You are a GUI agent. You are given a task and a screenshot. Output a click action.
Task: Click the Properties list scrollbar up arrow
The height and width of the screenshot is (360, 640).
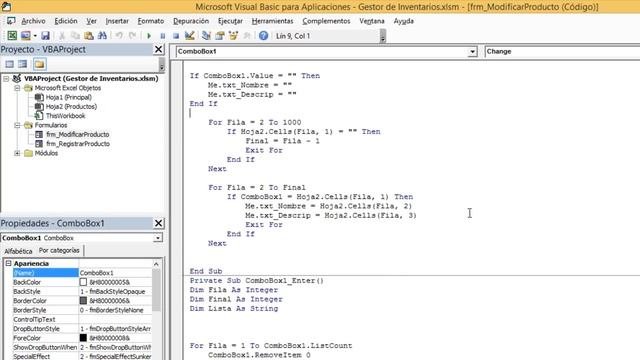click(156, 264)
